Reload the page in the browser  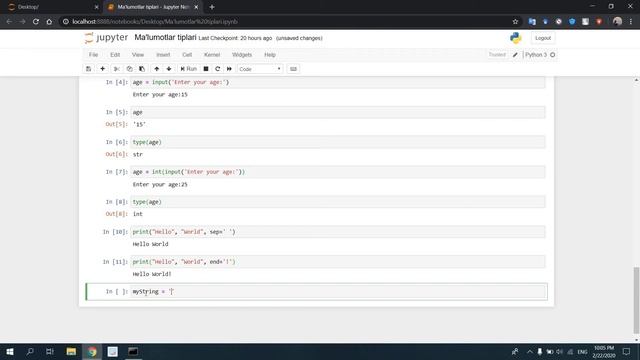pyautogui.click(x=36, y=22)
